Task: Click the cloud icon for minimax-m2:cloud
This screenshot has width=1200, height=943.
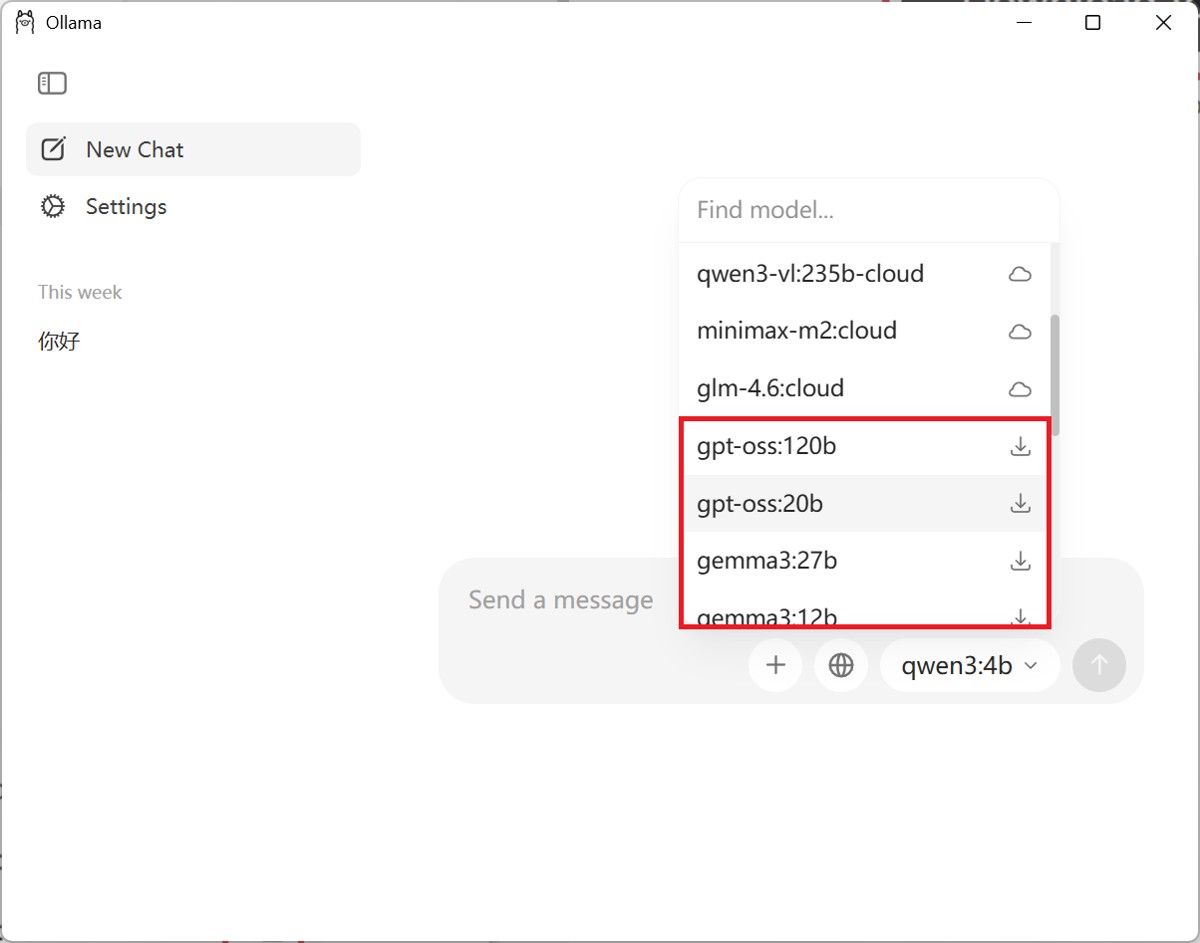Action: click(x=1020, y=331)
